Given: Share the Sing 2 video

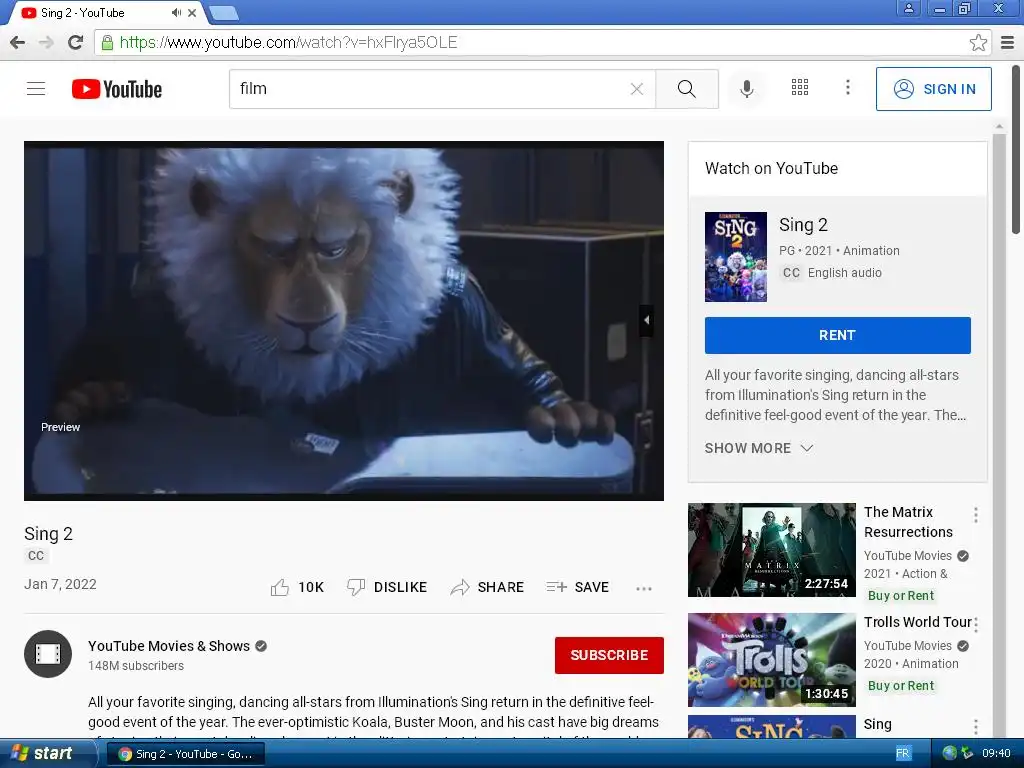Looking at the screenshot, I should [487, 587].
